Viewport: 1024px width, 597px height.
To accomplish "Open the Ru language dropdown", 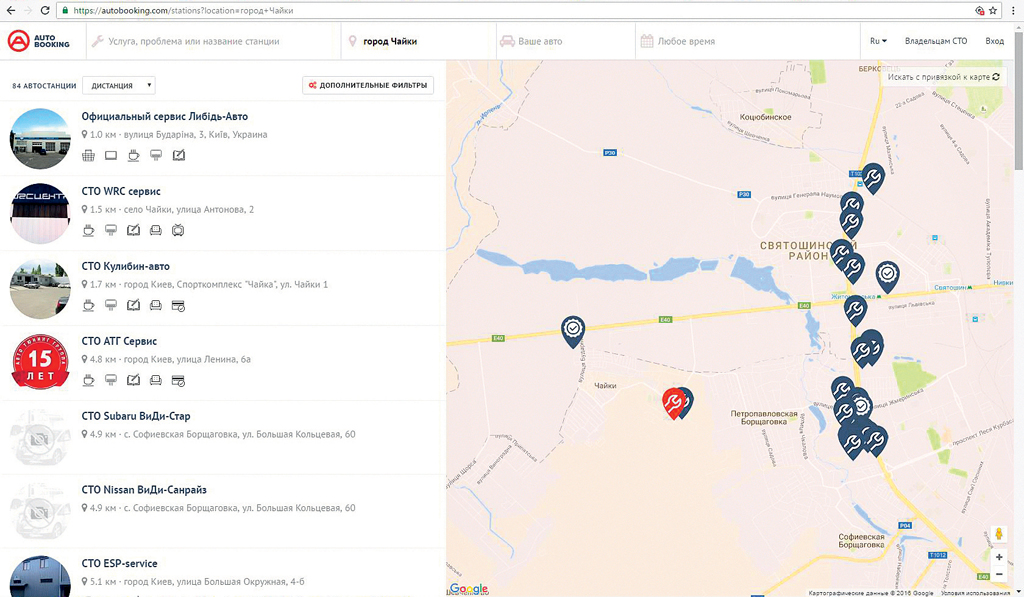I will click(x=878, y=41).
